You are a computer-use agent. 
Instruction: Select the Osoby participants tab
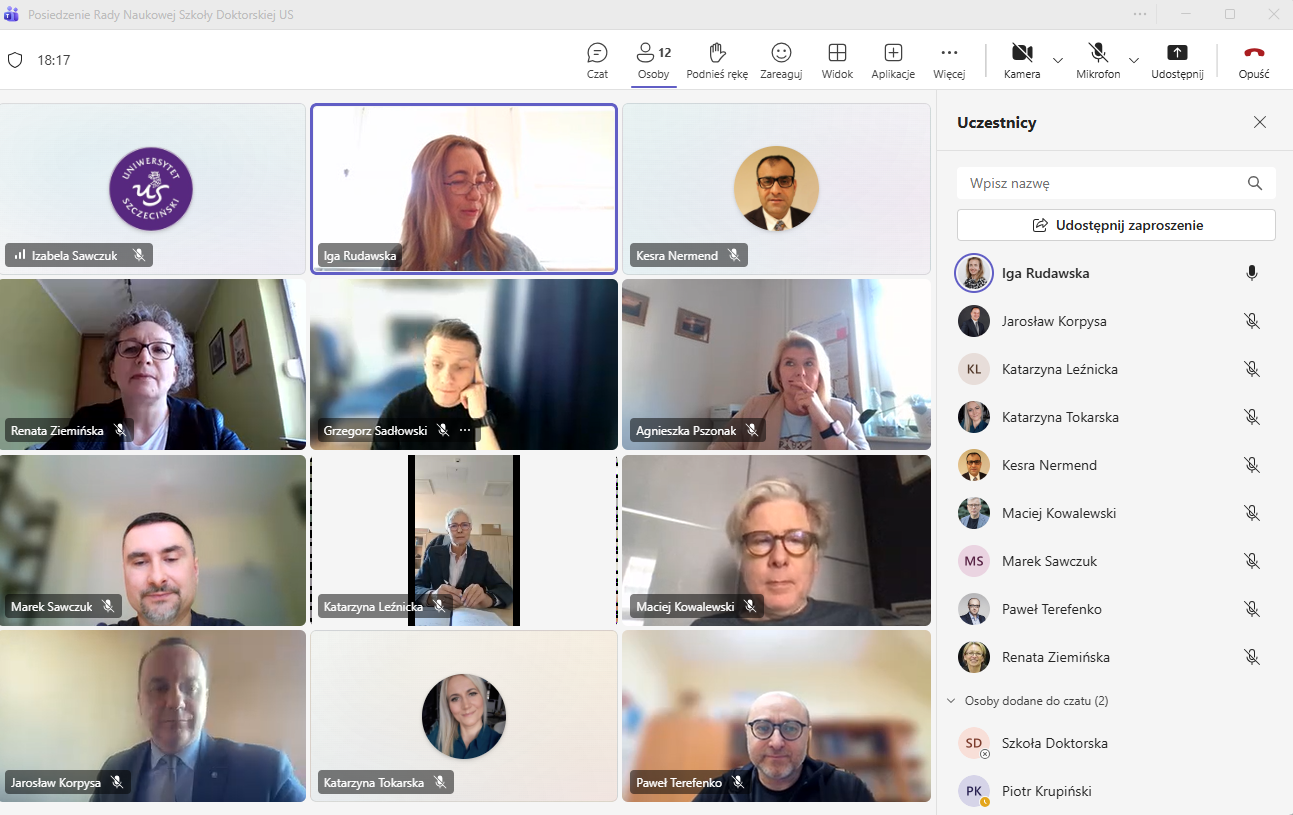tap(654, 60)
